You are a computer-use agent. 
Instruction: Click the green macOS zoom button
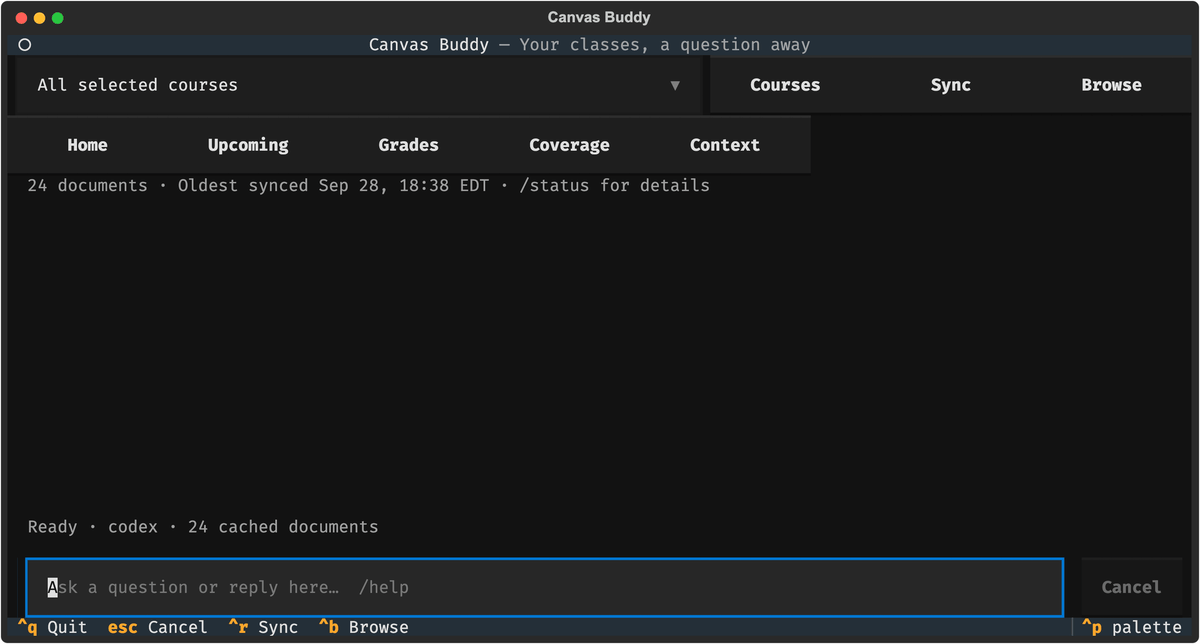tap(58, 18)
